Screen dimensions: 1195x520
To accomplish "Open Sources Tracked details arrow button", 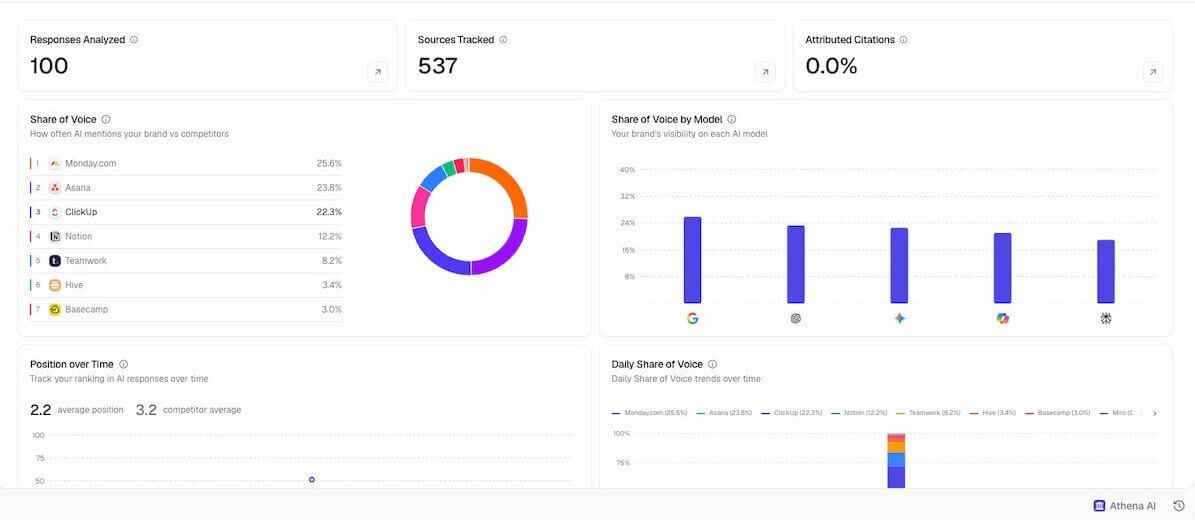I will (x=765, y=72).
